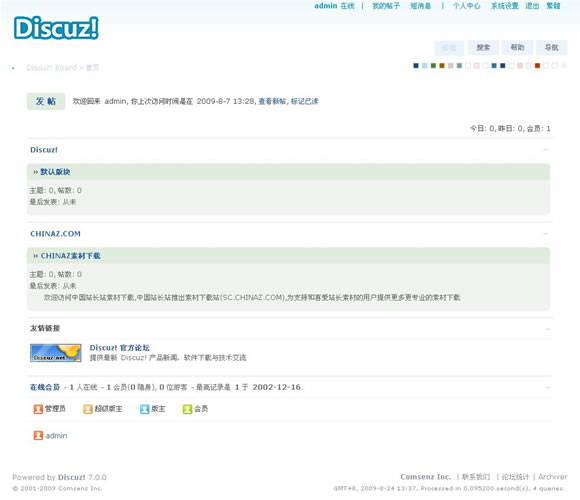
Task: Open 短消息 in the top bar
Action: click(421, 6)
